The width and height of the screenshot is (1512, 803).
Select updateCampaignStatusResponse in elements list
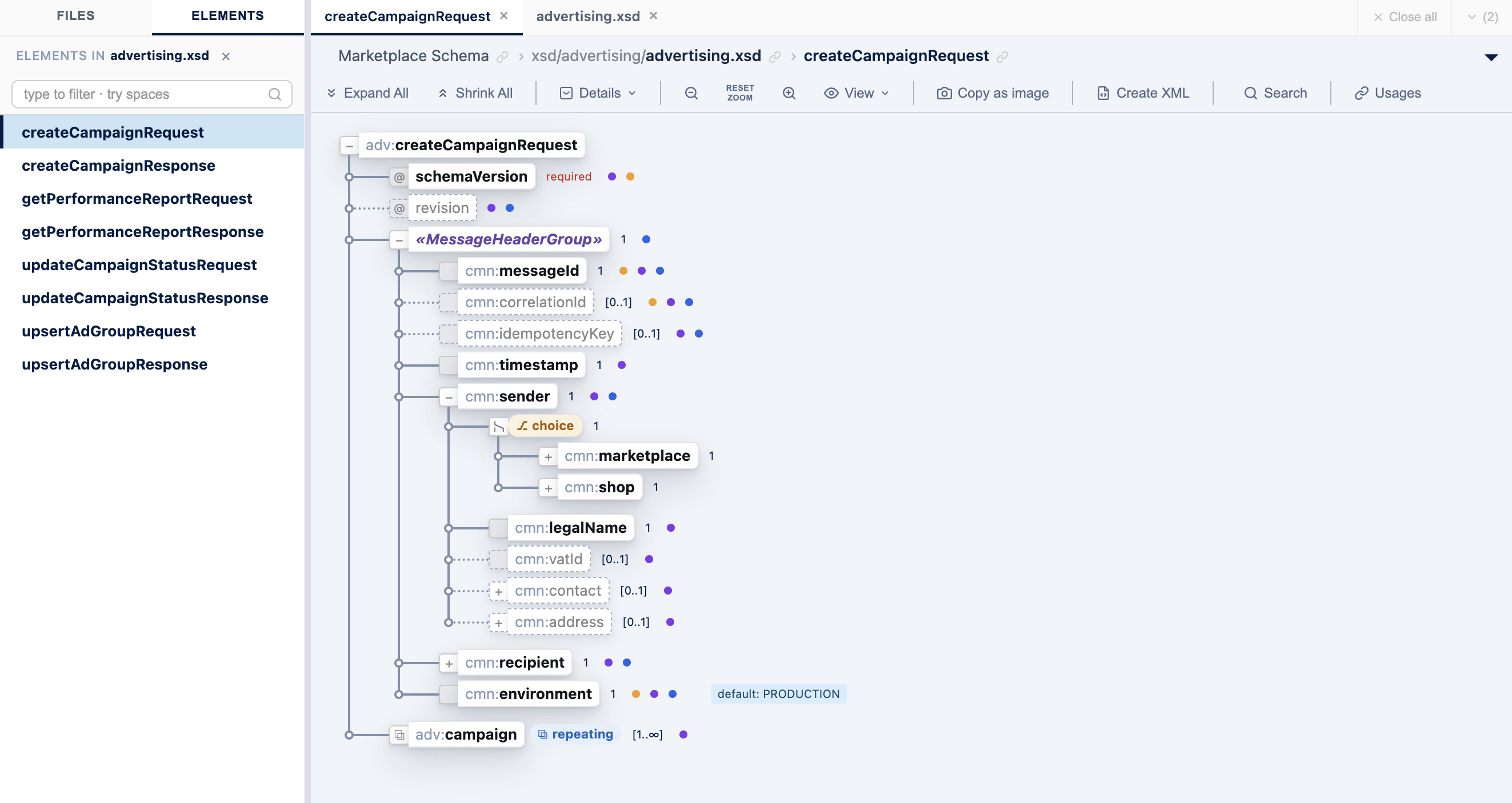152,298
